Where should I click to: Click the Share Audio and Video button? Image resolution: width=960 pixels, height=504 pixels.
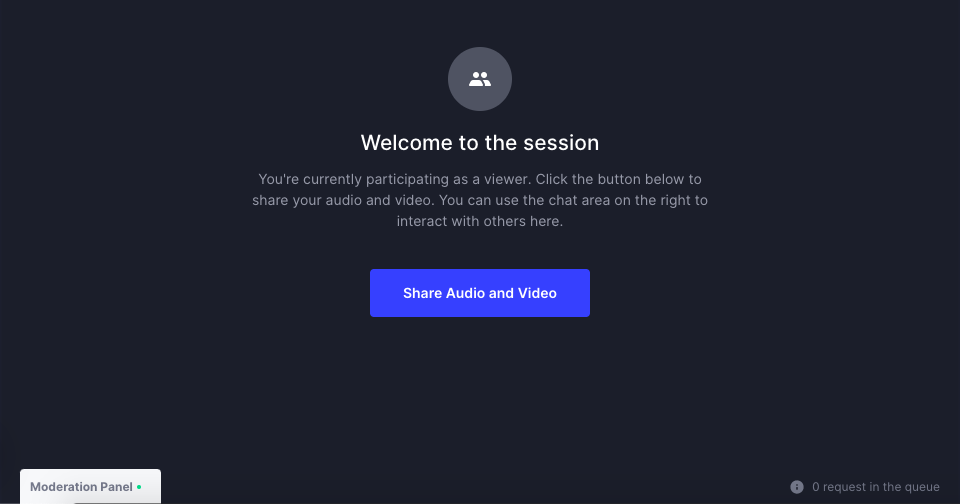(479, 293)
